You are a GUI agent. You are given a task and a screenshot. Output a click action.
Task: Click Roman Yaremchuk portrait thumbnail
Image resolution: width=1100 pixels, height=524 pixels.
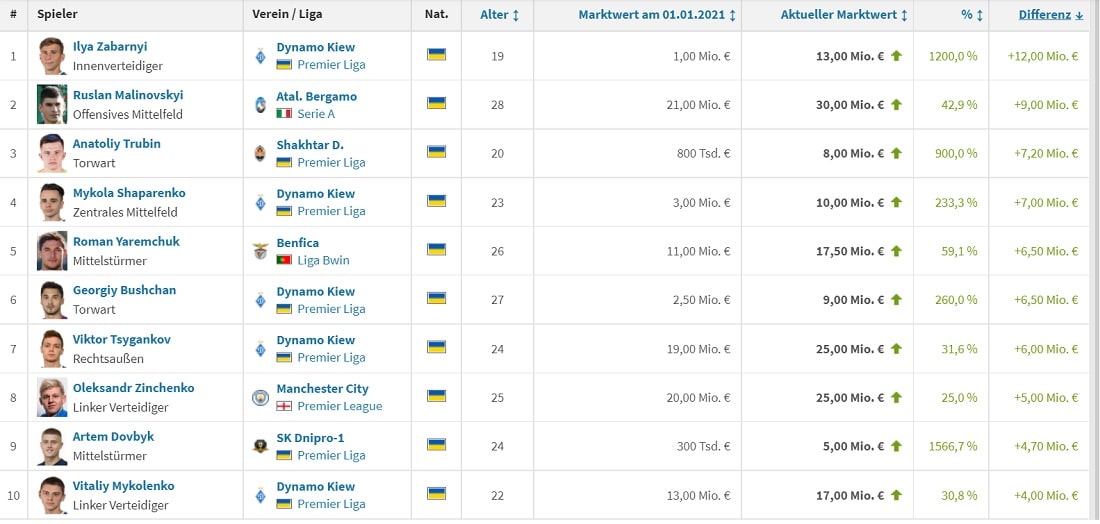[52, 251]
